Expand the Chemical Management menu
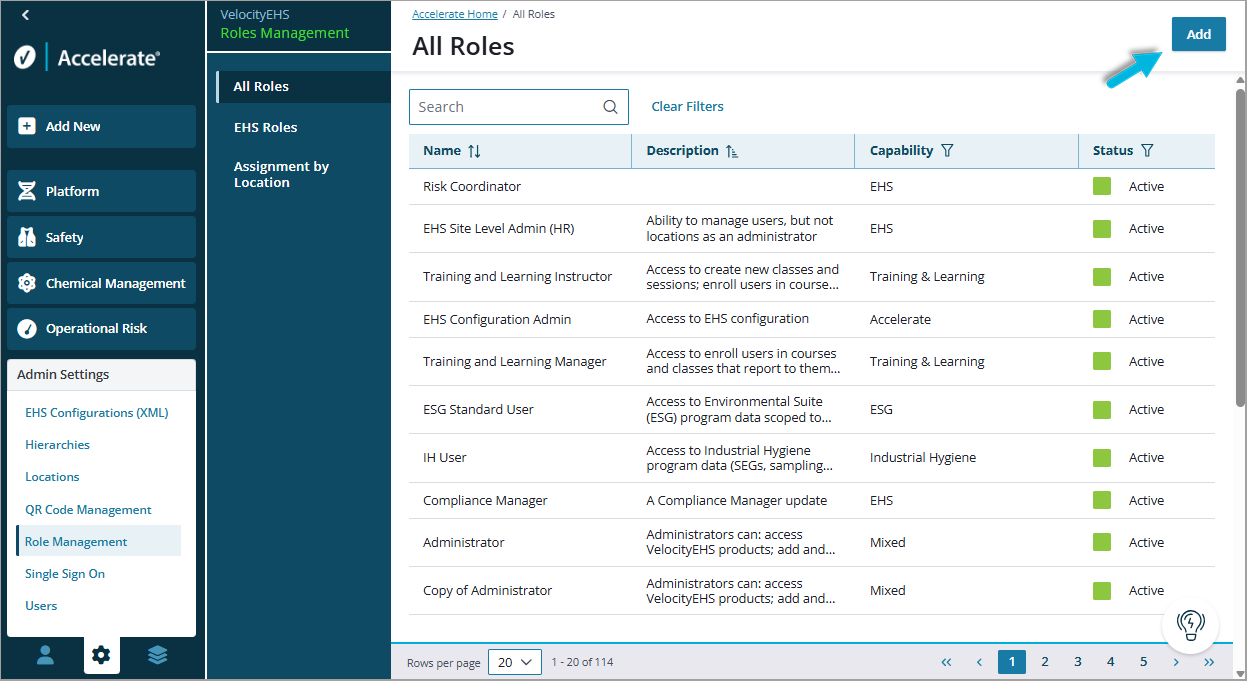Viewport: 1247px width, 681px height. tap(101, 283)
